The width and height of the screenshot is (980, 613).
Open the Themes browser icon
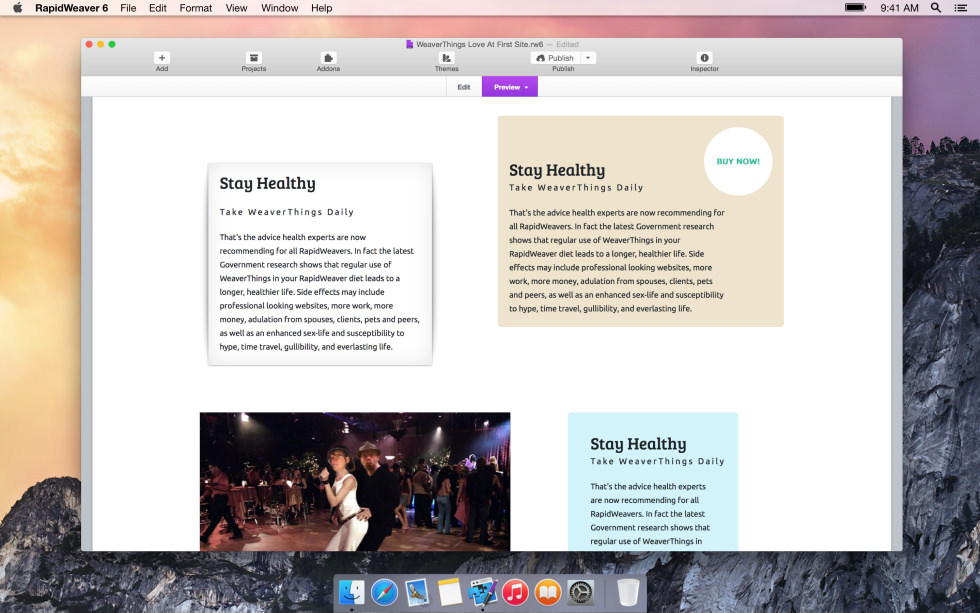[x=446, y=58]
